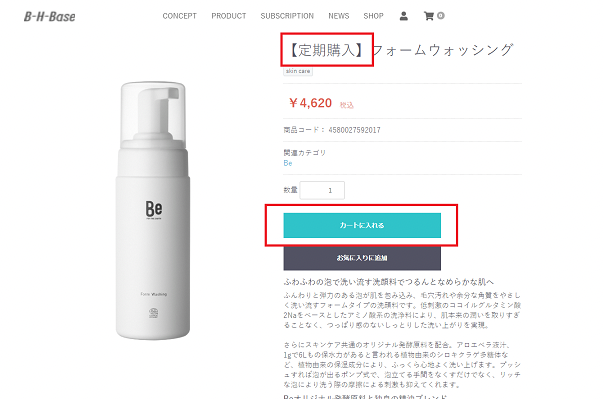604x399 pixels.
Task: Click the product code 4580027592017
Action: [354, 130]
